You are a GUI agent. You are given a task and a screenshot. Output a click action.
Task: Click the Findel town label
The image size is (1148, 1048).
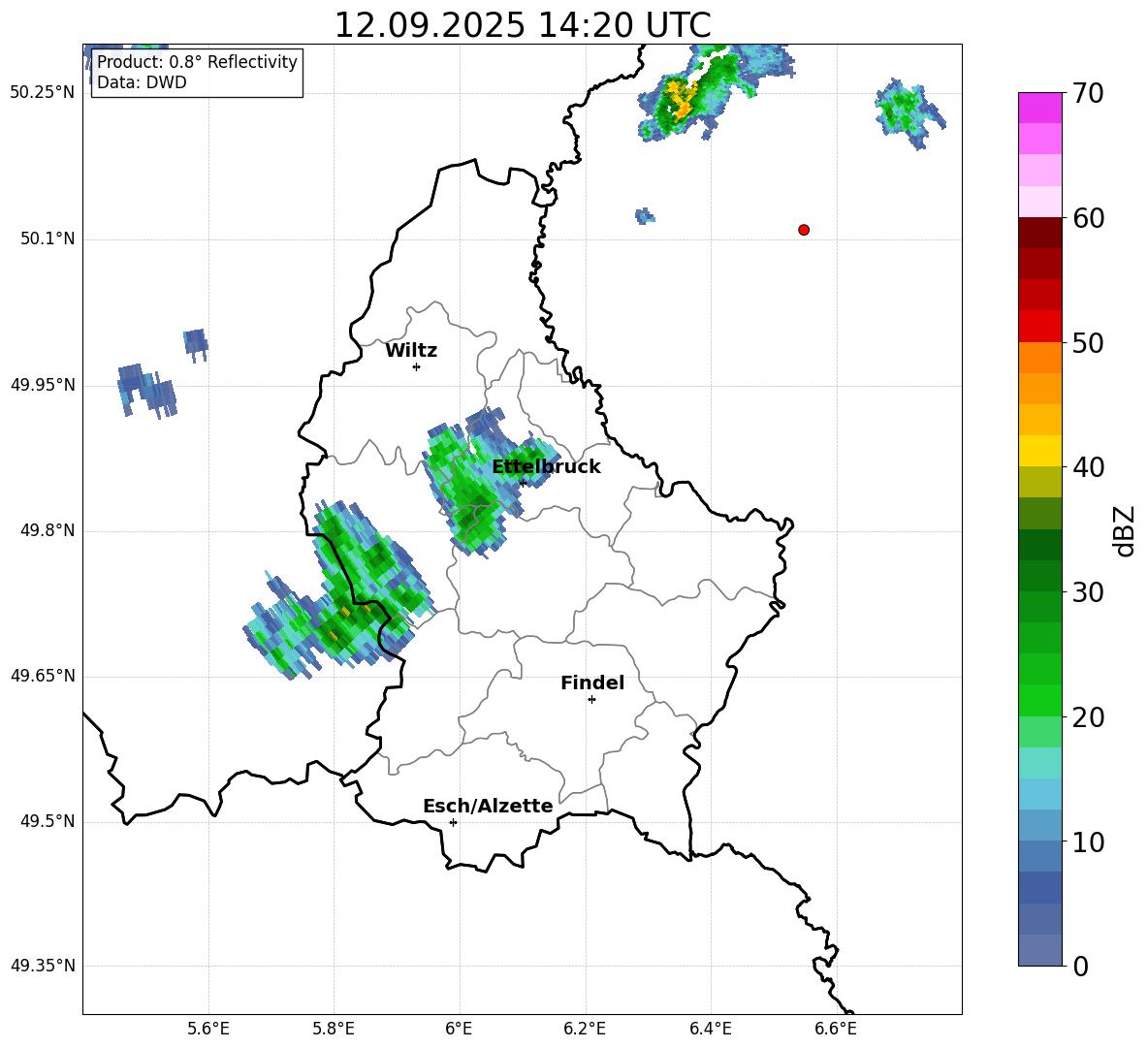pyautogui.click(x=592, y=683)
